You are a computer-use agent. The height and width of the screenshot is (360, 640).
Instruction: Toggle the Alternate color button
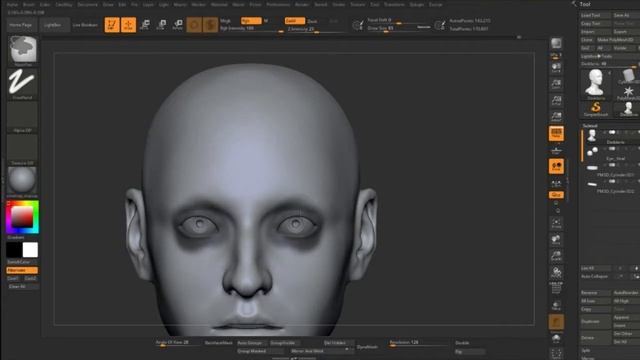pos(22,270)
